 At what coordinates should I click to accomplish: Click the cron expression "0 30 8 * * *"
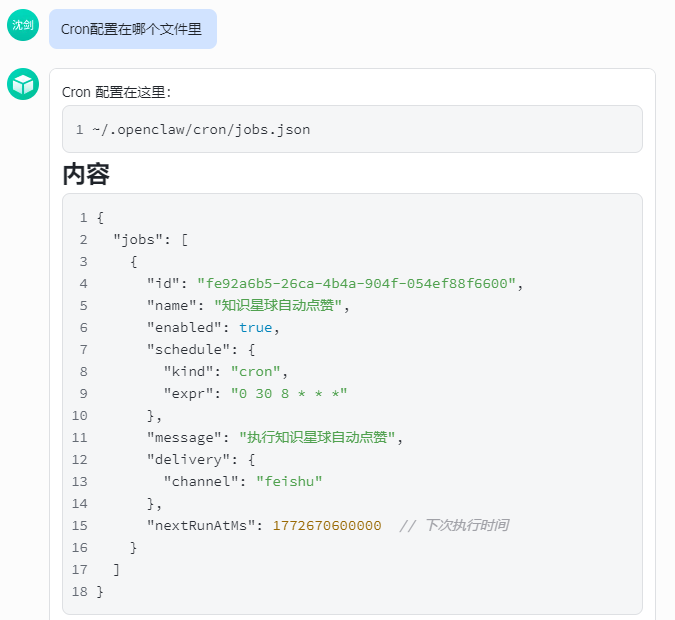(x=289, y=394)
